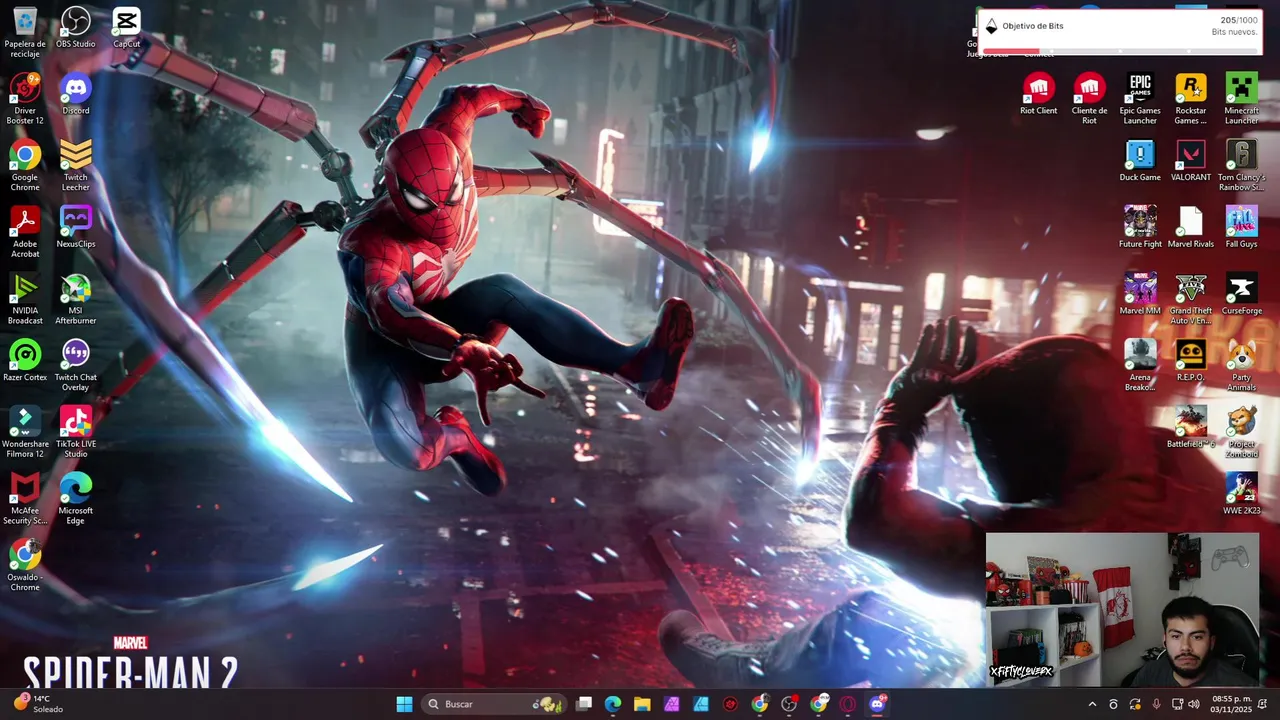
Task: Open the NexusClips shortcut
Action: tap(76, 227)
